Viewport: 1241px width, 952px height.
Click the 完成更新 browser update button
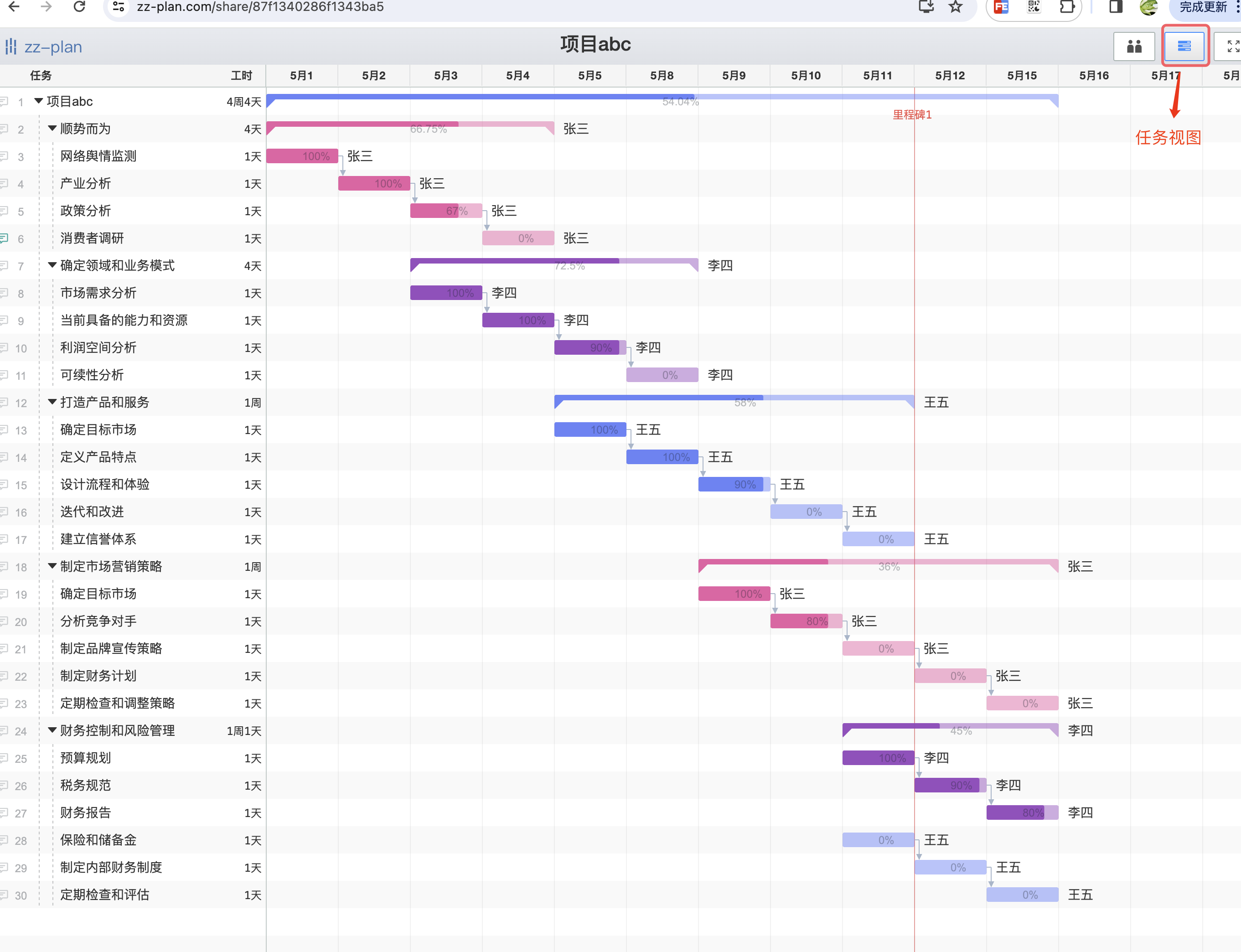pyautogui.click(x=1204, y=7)
